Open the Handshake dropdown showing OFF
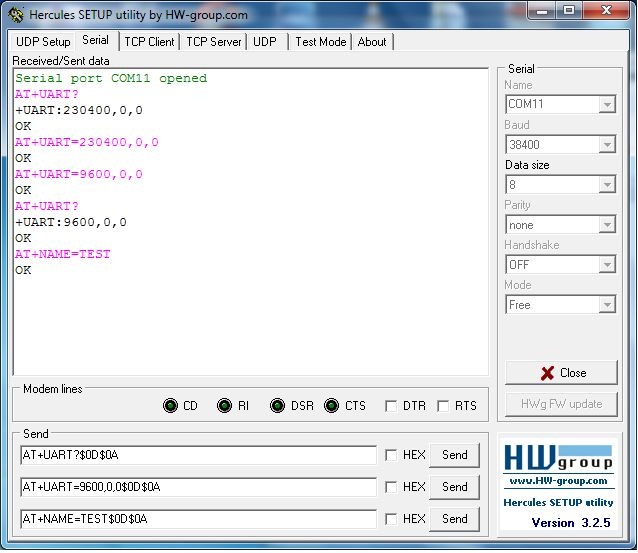Image resolution: width=638 pixels, height=553 pixels. coord(607,265)
